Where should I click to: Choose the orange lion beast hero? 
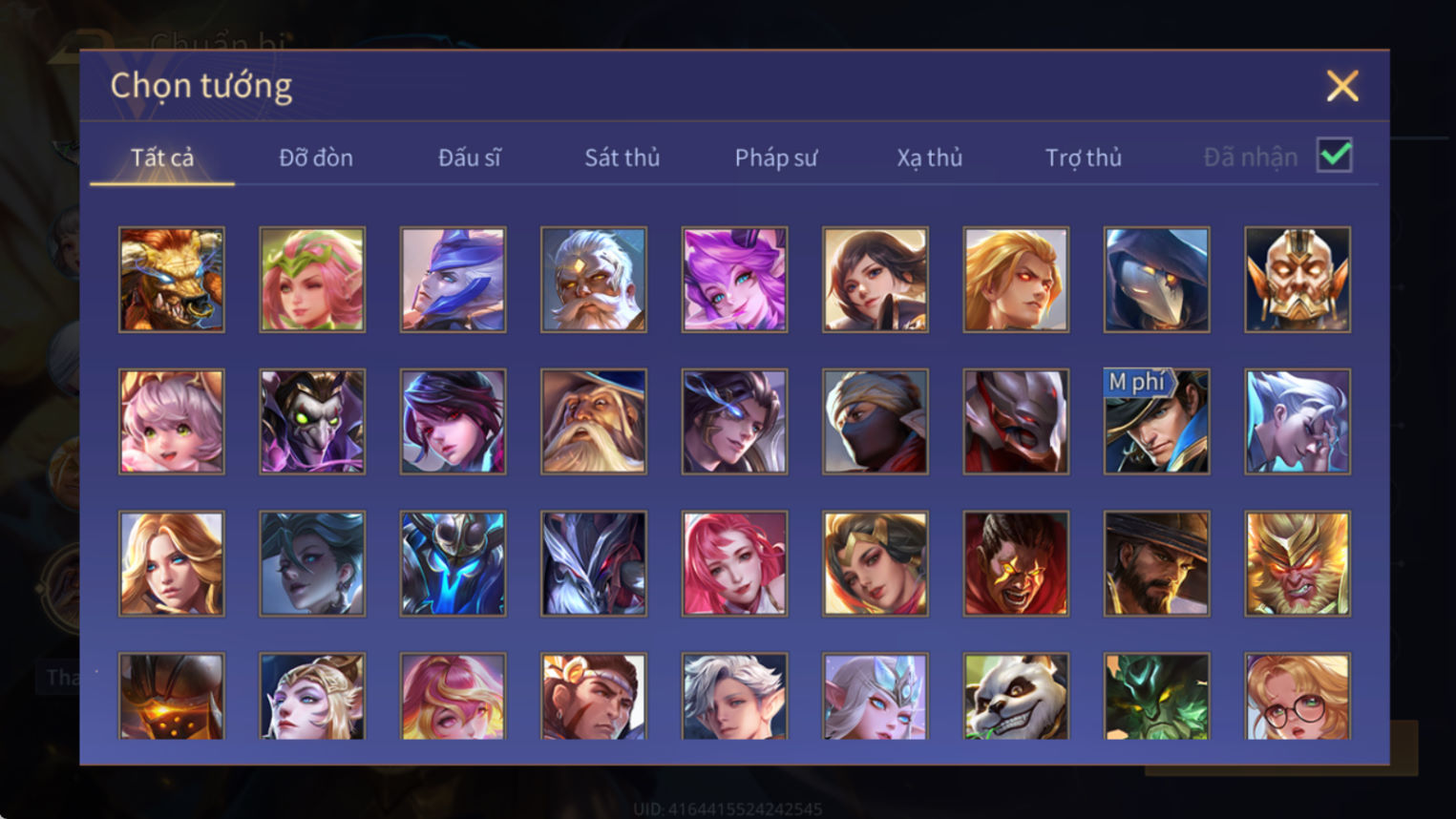click(172, 280)
